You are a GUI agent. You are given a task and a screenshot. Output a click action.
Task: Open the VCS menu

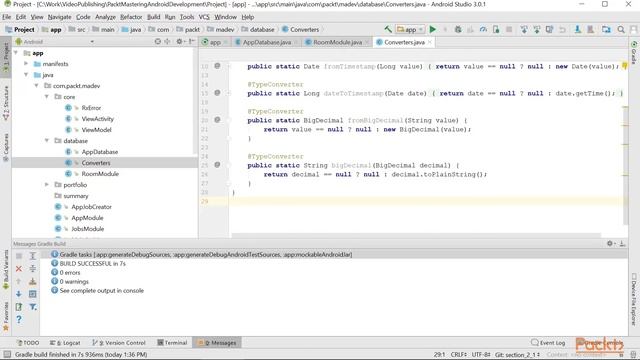pos(204,17)
